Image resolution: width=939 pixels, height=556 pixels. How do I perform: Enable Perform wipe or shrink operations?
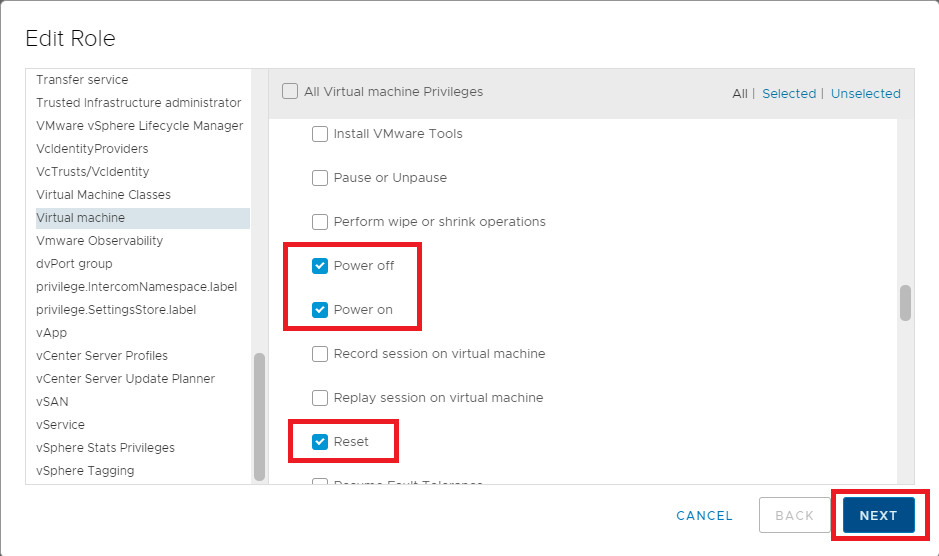click(x=320, y=222)
